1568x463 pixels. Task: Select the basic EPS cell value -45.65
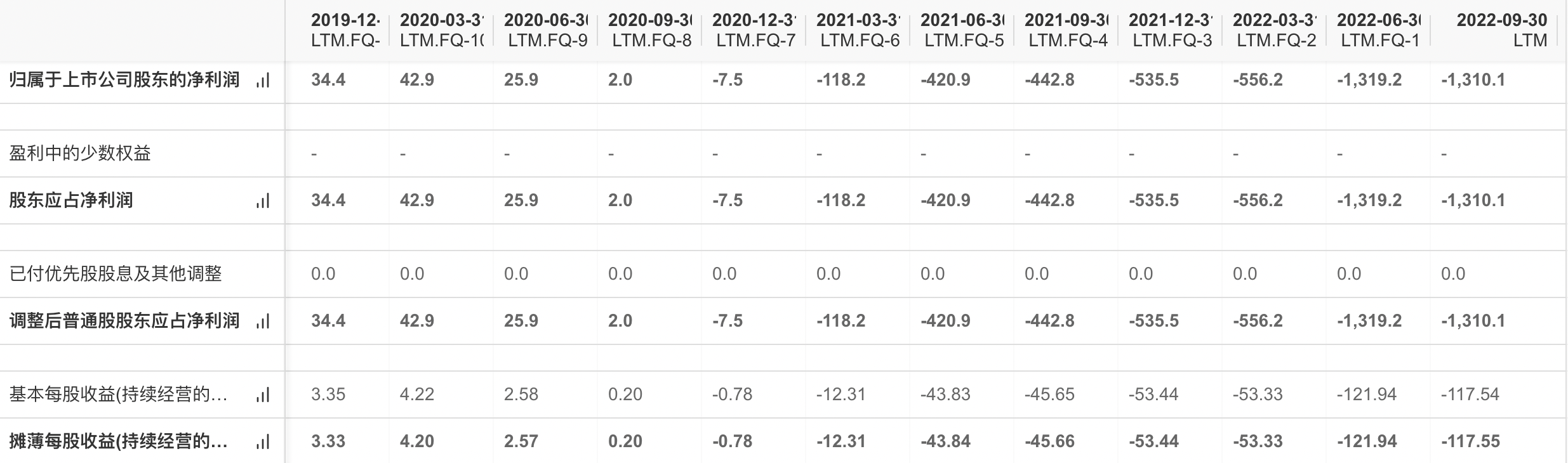pos(1049,395)
